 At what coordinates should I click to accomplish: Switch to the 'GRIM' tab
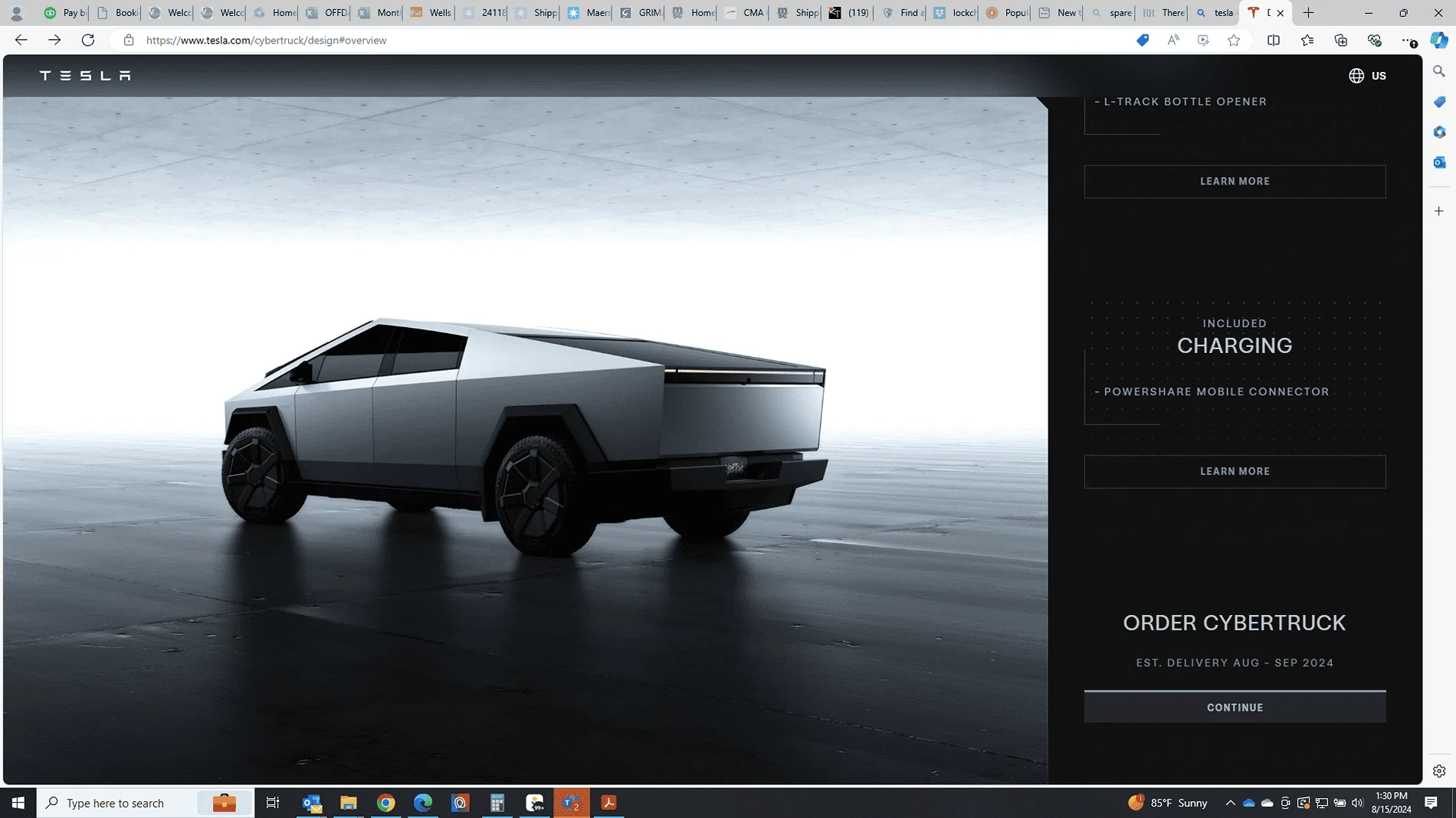point(640,13)
